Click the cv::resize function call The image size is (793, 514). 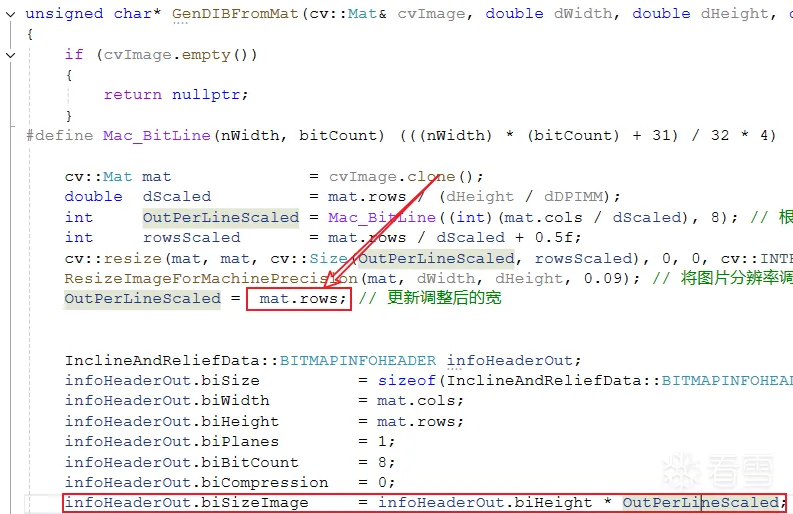[113, 259]
